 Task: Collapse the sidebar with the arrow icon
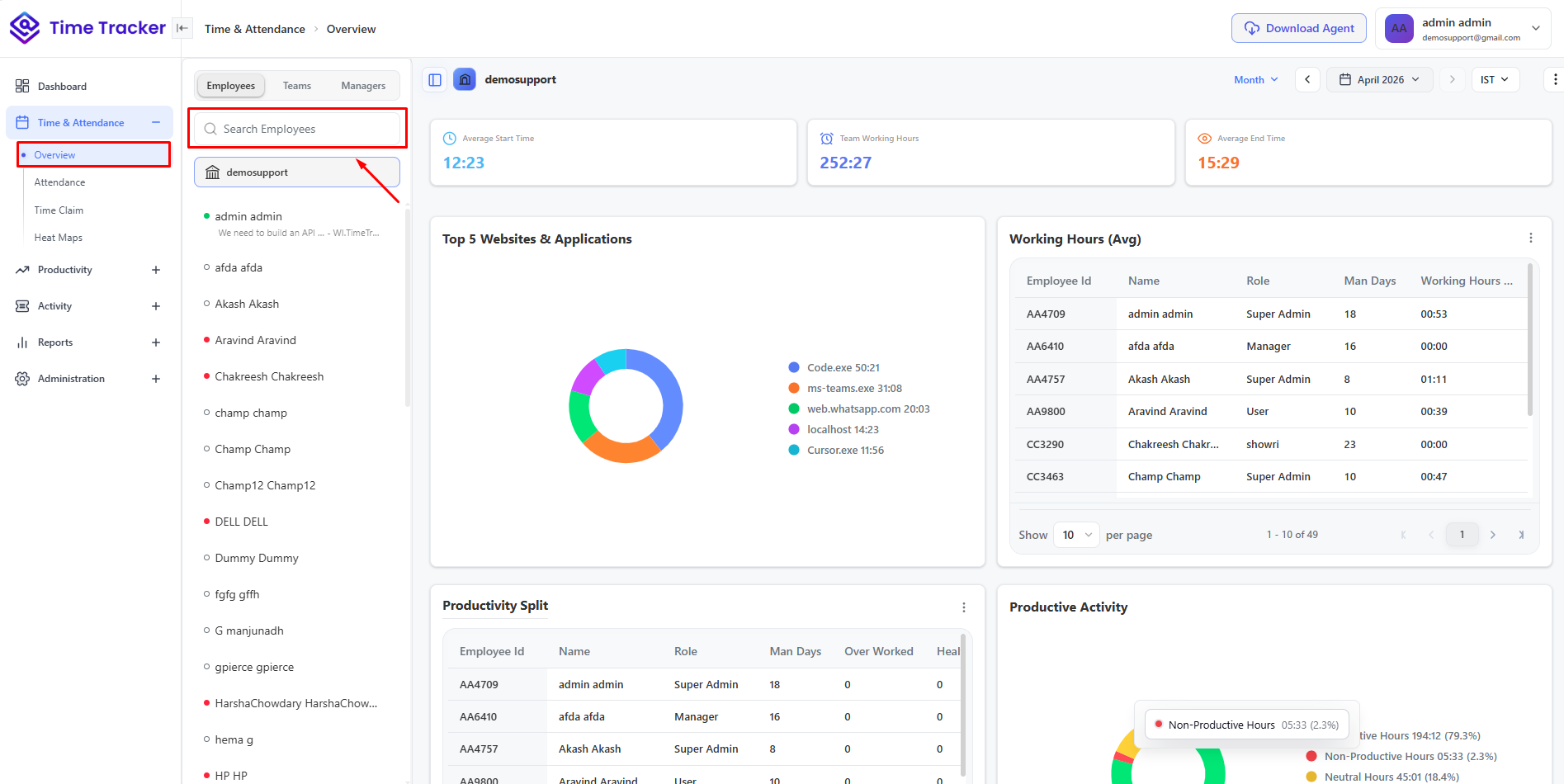pos(182,28)
